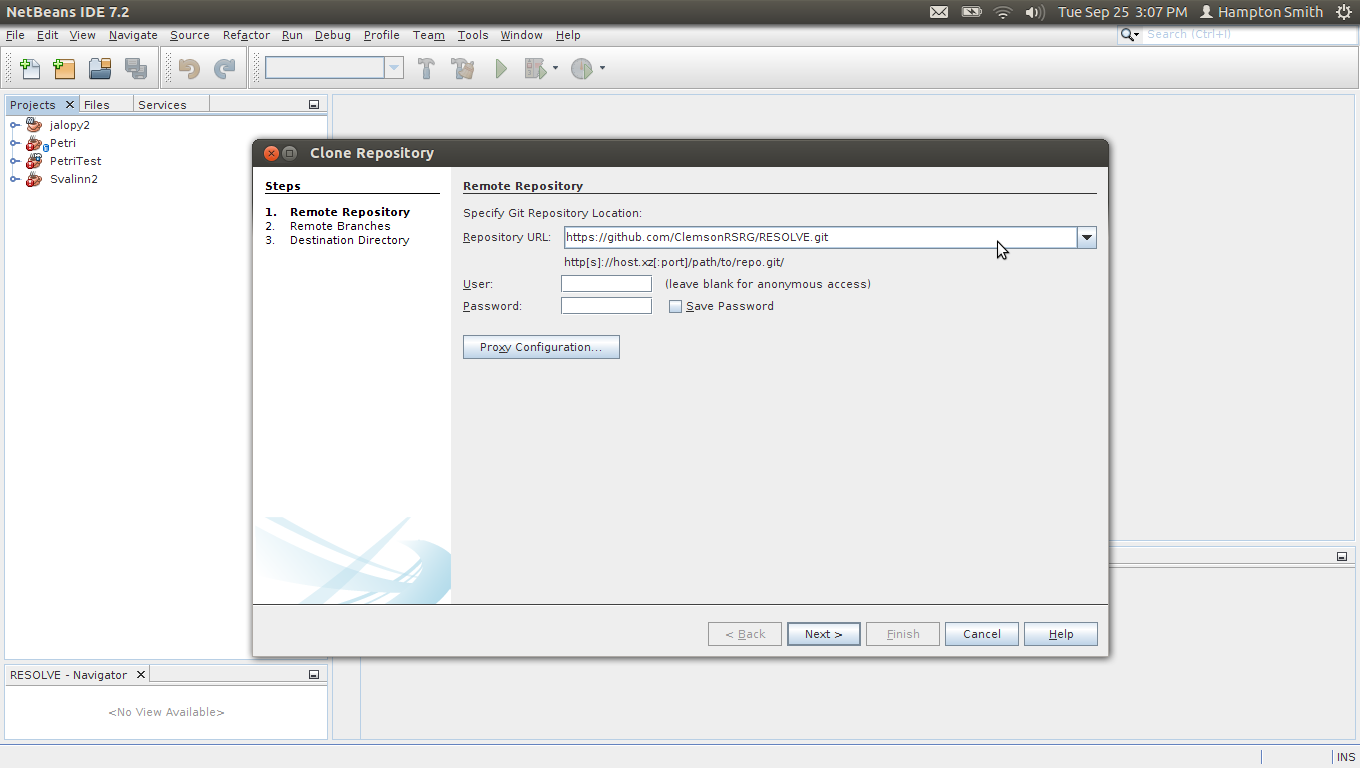This screenshot has width=1360, height=768.
Task: Open the Edit menu
Action: click(47, 35)
